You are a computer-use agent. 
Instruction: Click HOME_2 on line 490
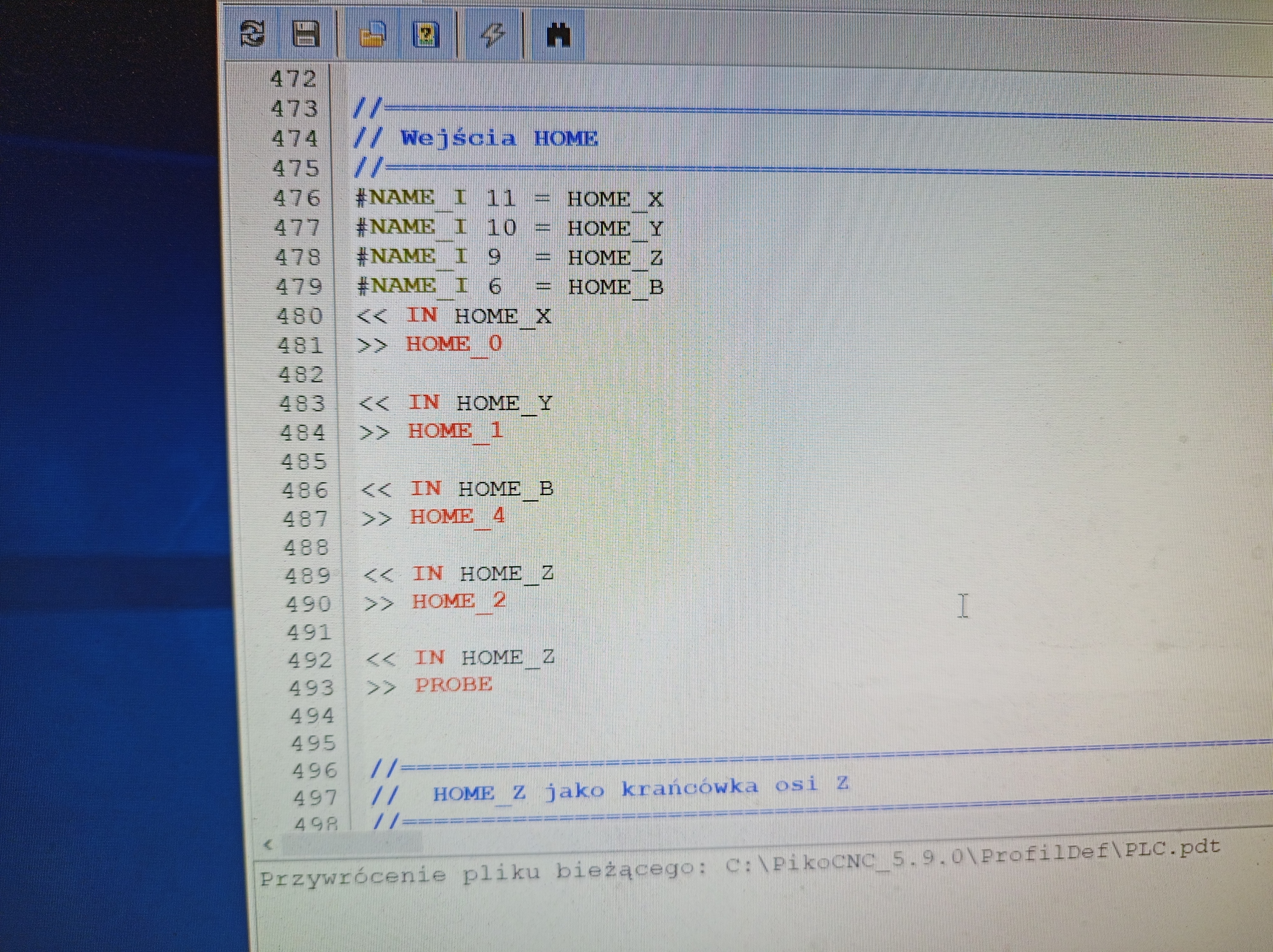click(459, 601)
